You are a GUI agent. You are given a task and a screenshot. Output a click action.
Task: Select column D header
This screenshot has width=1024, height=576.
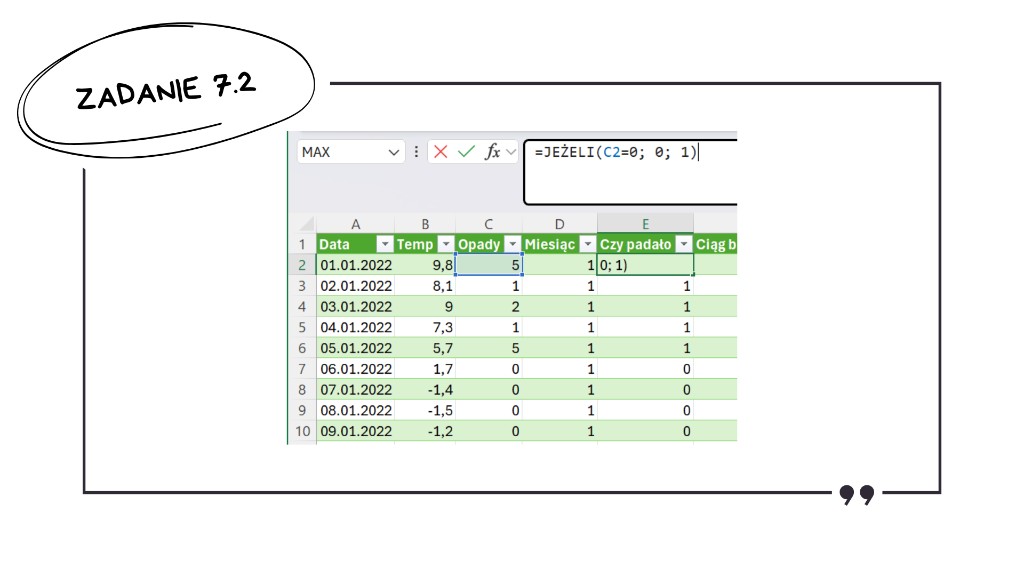coord(560,224)
